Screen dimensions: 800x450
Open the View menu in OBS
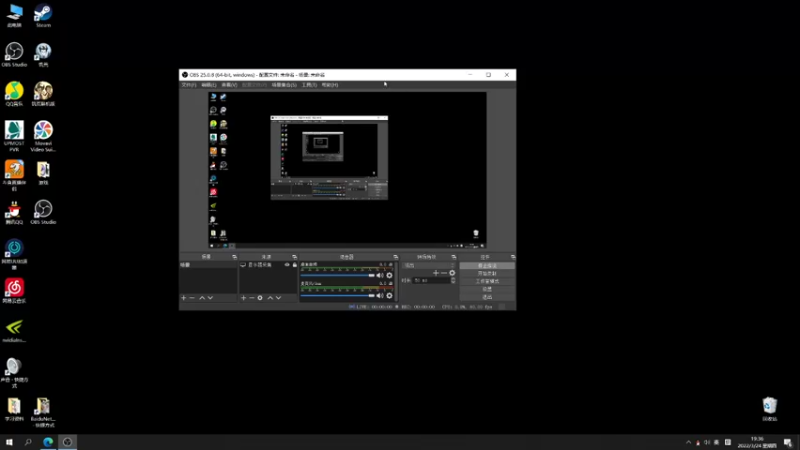[229, 85]
